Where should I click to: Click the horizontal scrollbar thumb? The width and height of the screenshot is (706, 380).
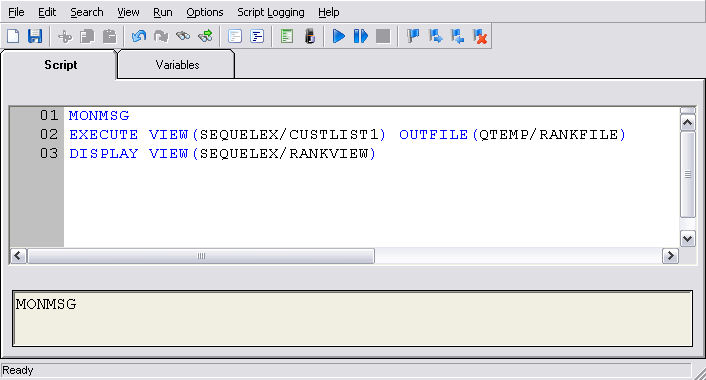click(x=201, y=256)
